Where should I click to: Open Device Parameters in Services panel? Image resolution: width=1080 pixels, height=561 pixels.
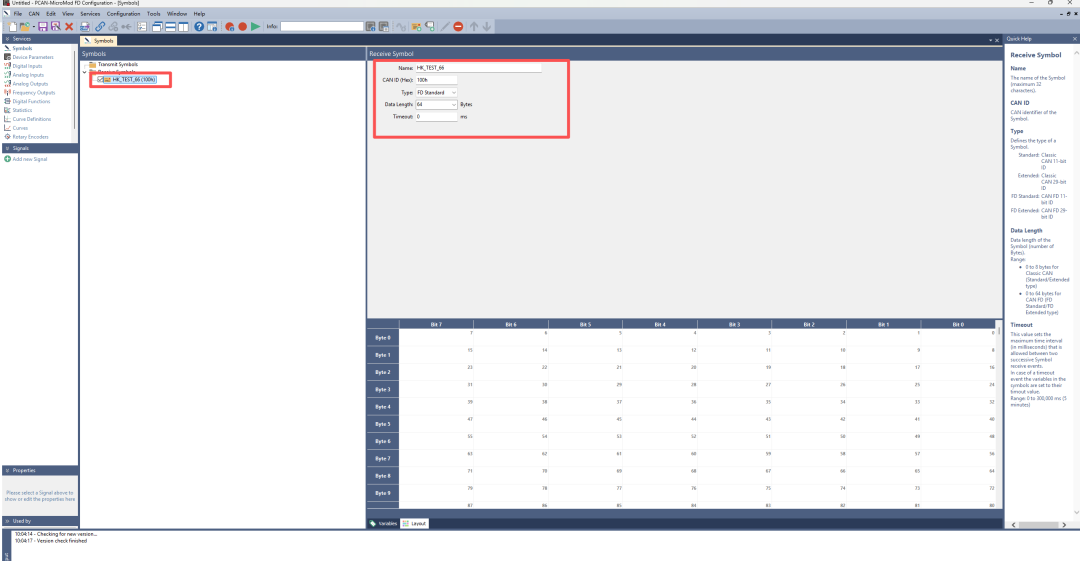(32, 57)
